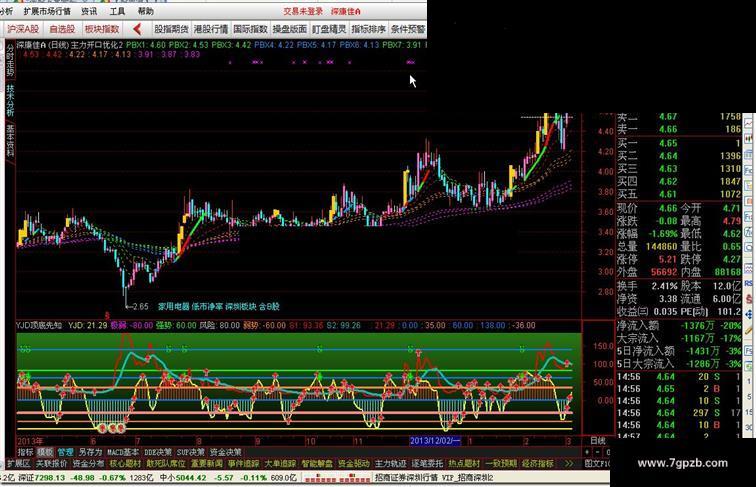
Task: Open the 主力轨迹 bottom tab
Action: tap(391, 464)
